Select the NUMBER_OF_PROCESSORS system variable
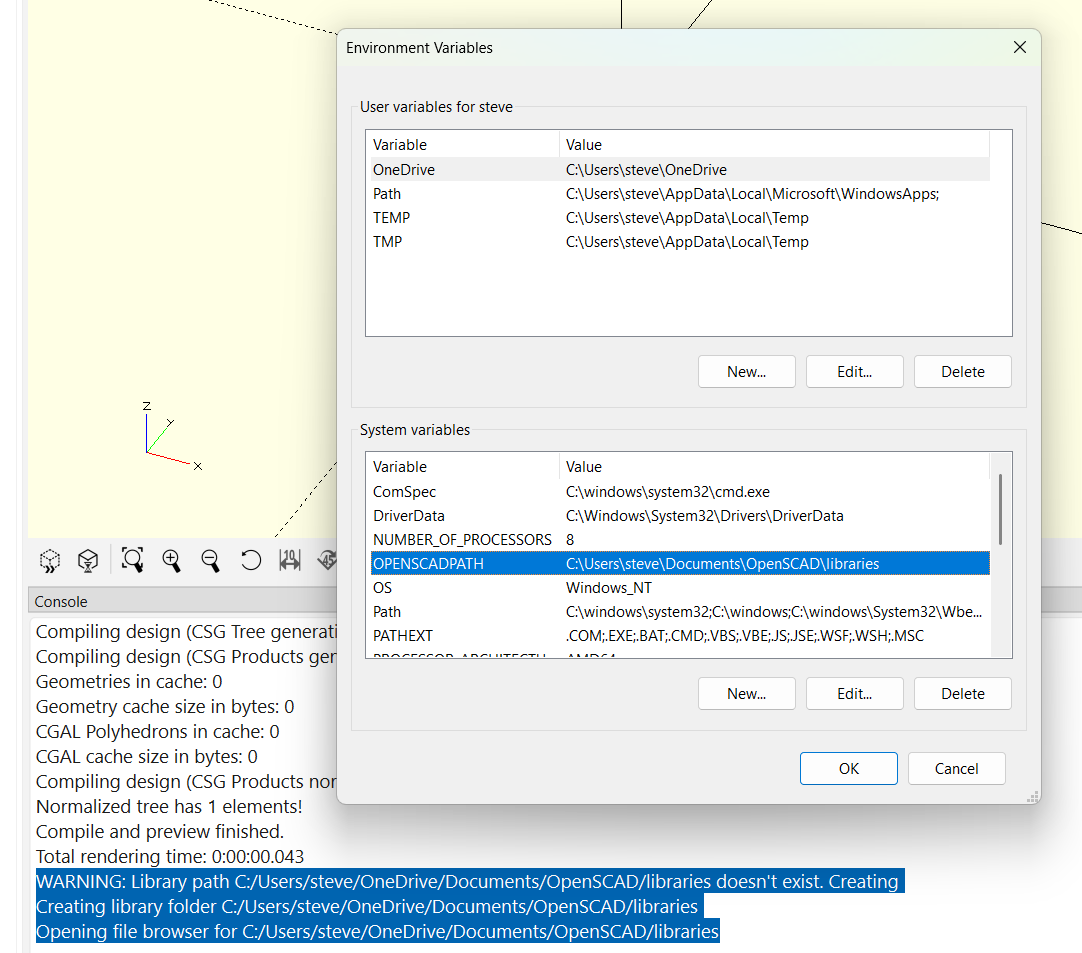The width and height of the screenshot is (1082, 953). tap(680, 540)
